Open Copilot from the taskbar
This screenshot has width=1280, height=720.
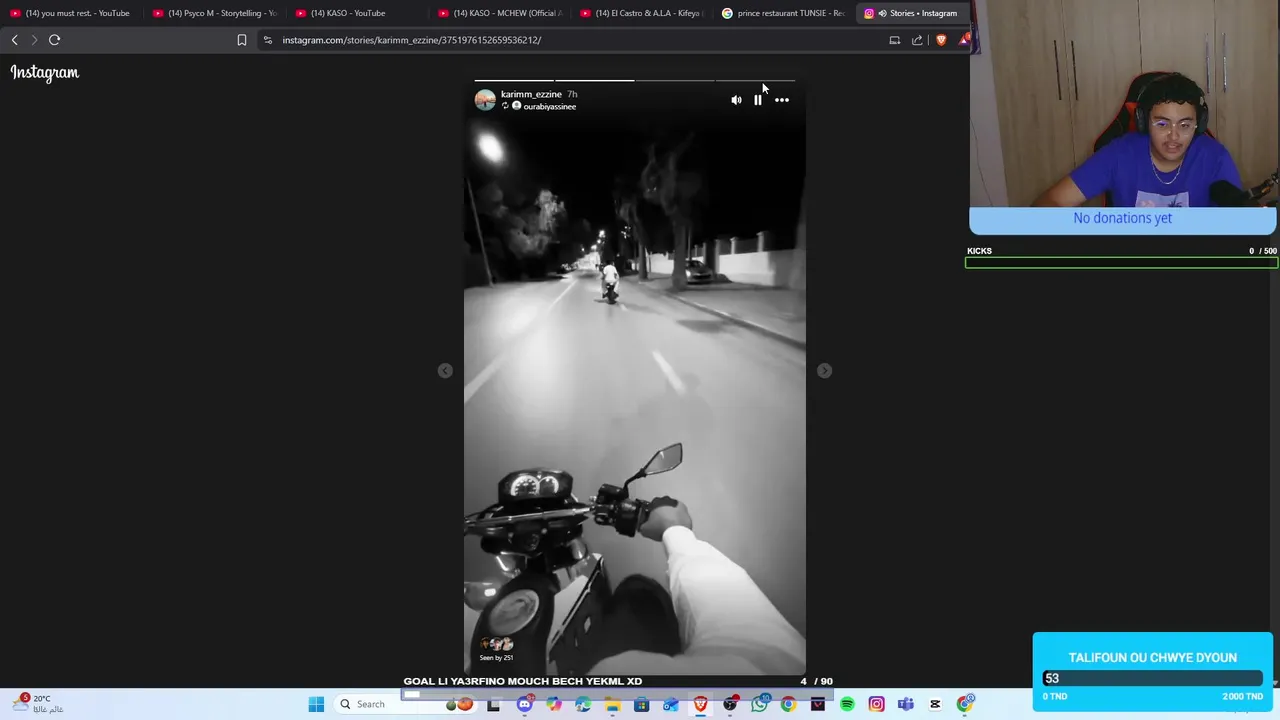pyautogui.click(x=553, y=704)
